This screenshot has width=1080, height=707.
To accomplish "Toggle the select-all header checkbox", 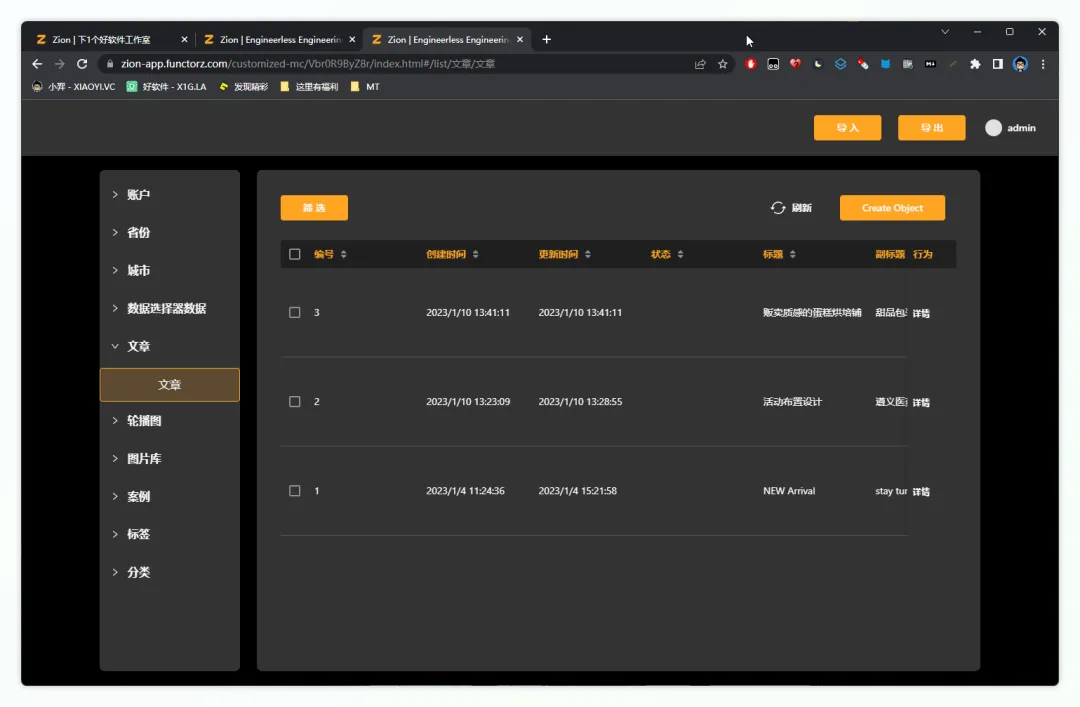I will [x=295, y=254].
